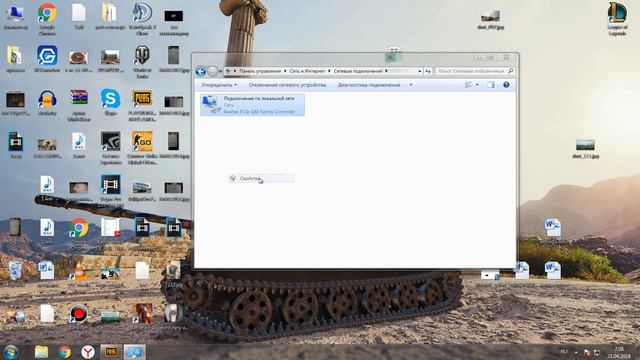This screenshot has width=640, height=360.
Task: Open the recent pages dropdown beside Forward
Action: pyautogui.click(x=220, y=71)
